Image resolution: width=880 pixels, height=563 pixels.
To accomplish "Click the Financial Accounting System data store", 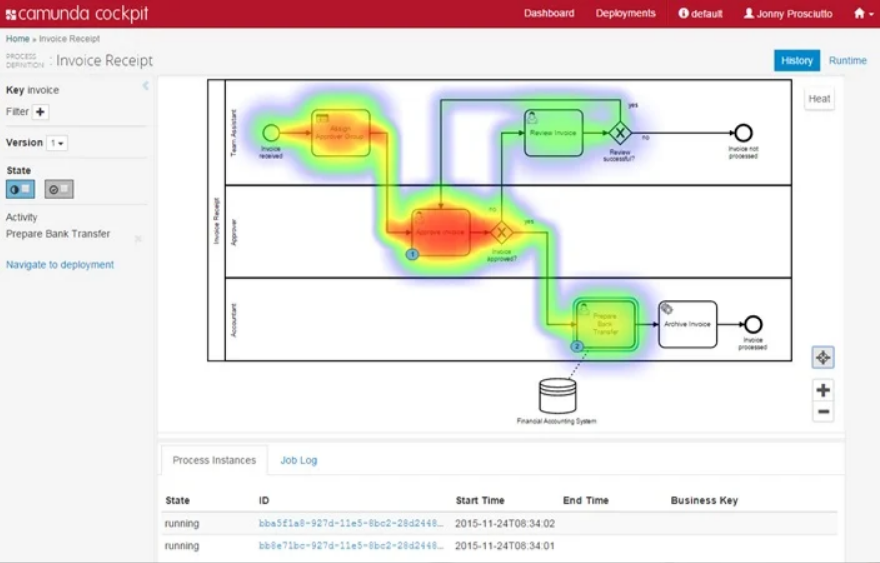I will coord(557,396).
